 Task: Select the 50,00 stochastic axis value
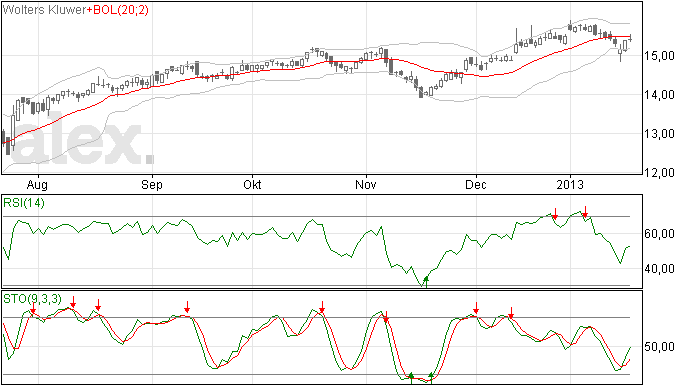click(x=659, y=347)
